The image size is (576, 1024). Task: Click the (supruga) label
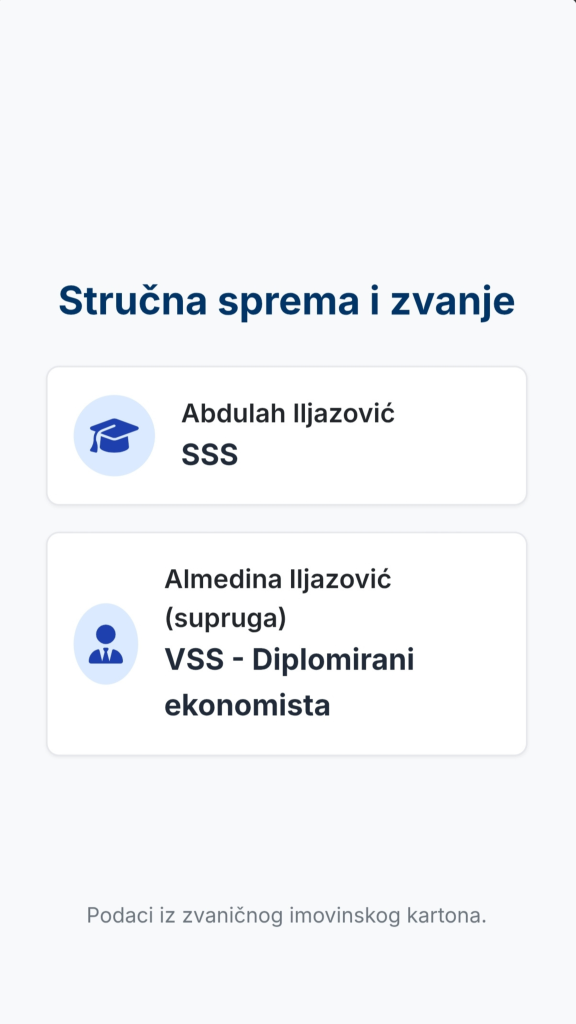pos(225,618)
